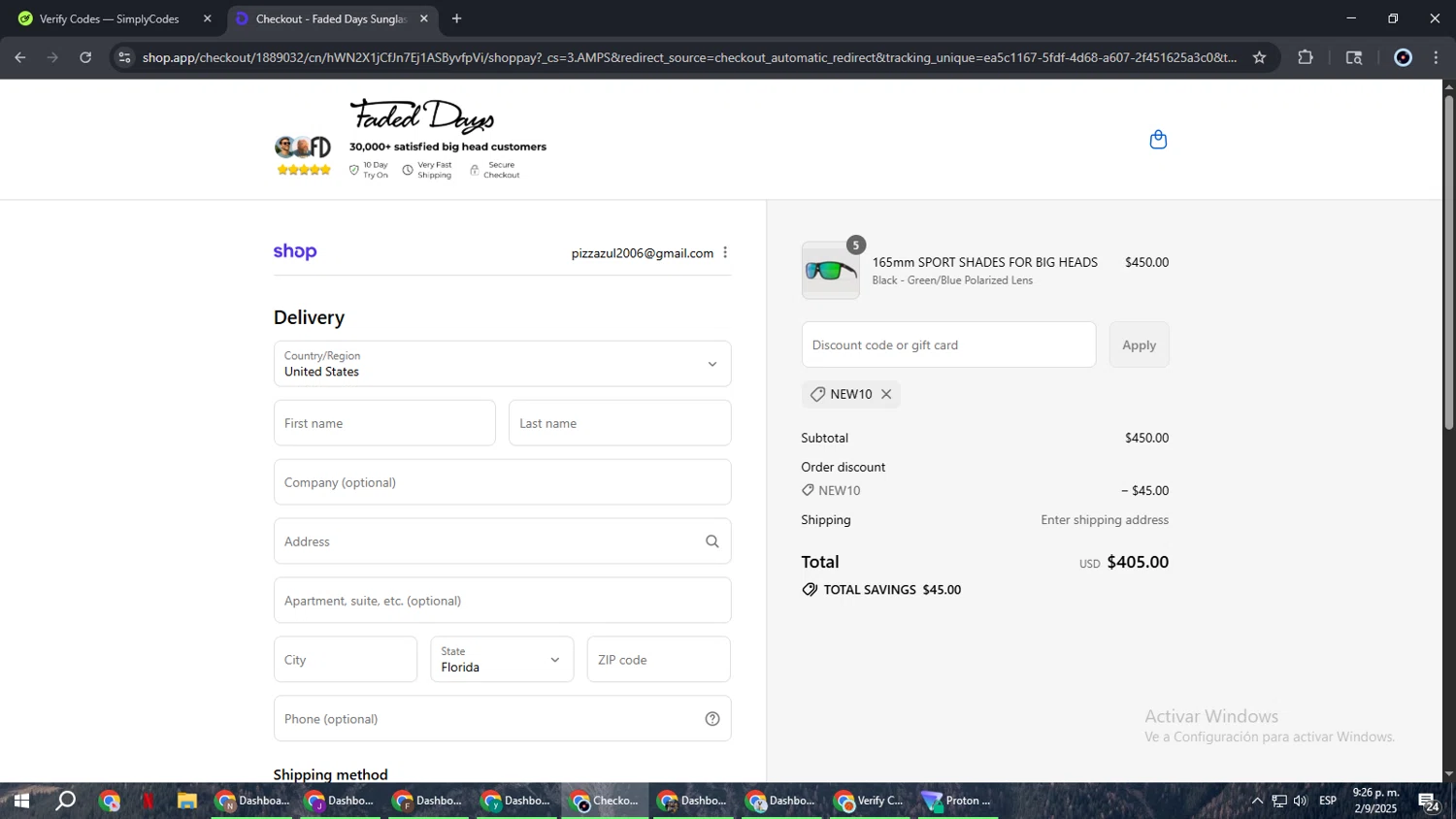Open the browser profile icon

click(x=1403, y=57)
